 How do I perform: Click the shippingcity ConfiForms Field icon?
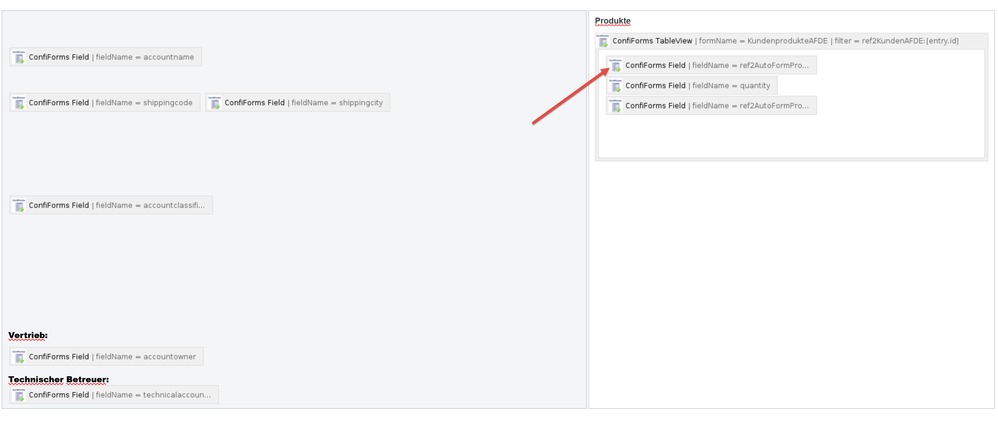click(214, 102)
